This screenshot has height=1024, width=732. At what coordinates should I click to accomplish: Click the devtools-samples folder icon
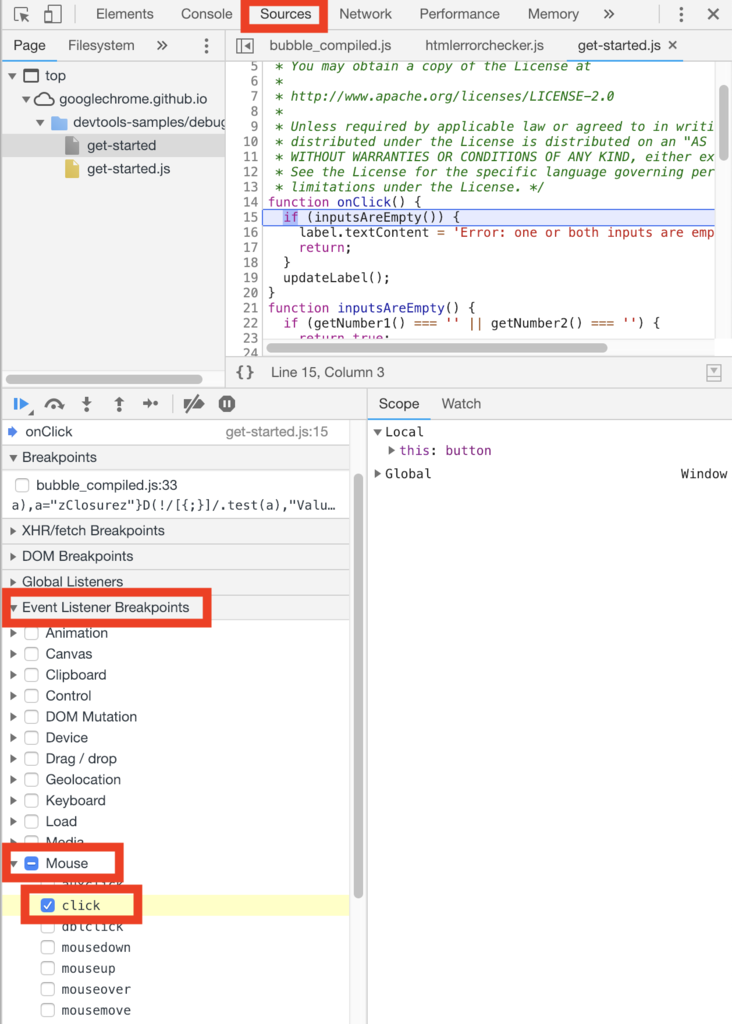pyautogui.click(x=59, y=123)
